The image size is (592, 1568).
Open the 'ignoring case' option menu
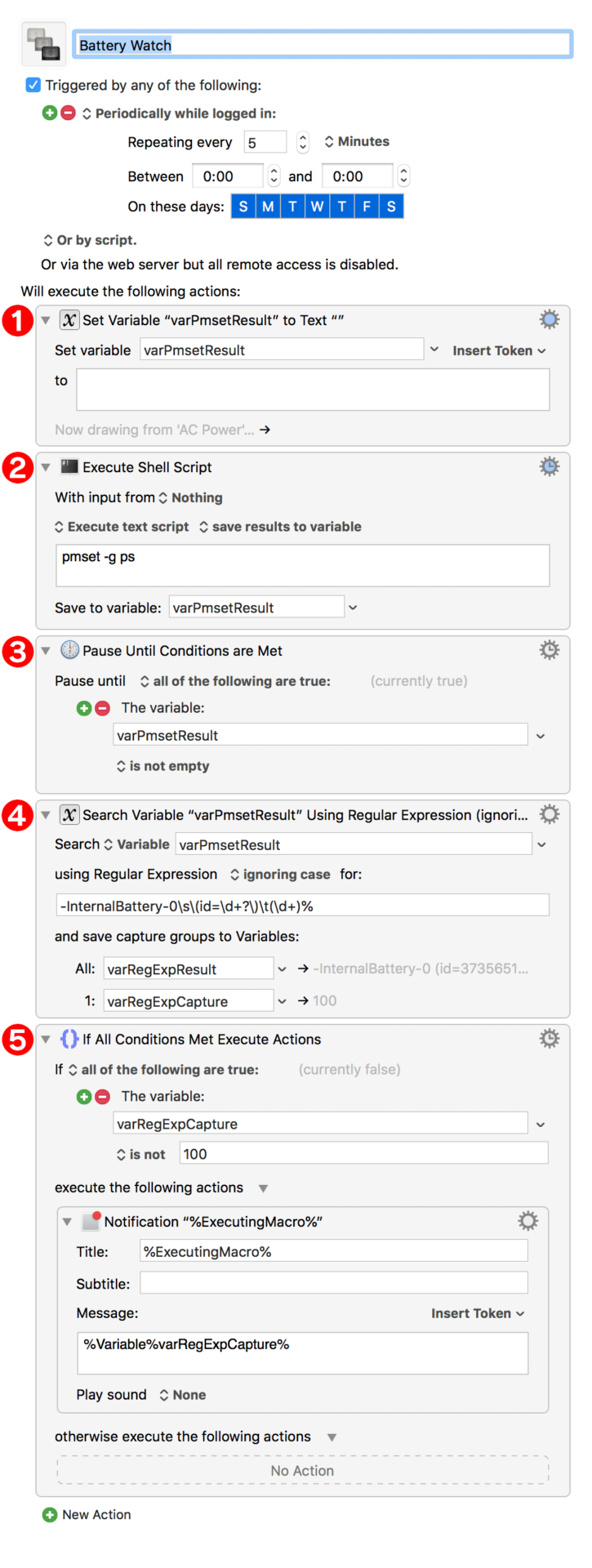(280, 875)
